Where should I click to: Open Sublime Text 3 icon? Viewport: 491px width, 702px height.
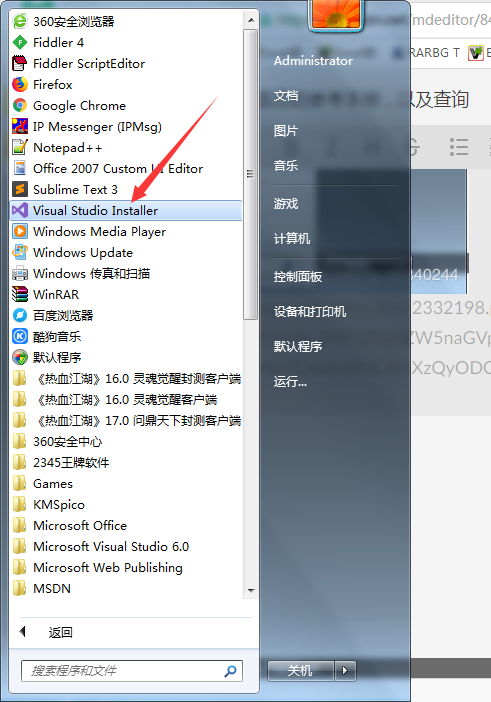pos(20,189)
